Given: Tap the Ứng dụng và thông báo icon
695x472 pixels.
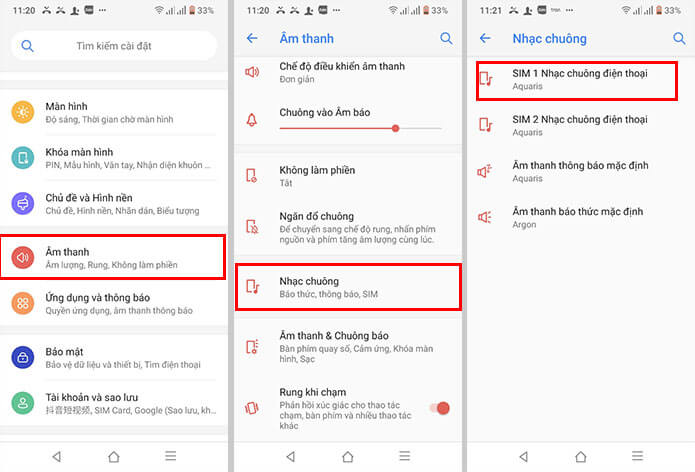Looking at the screenshot, I should pyautogui.click(x=22, y=303).
